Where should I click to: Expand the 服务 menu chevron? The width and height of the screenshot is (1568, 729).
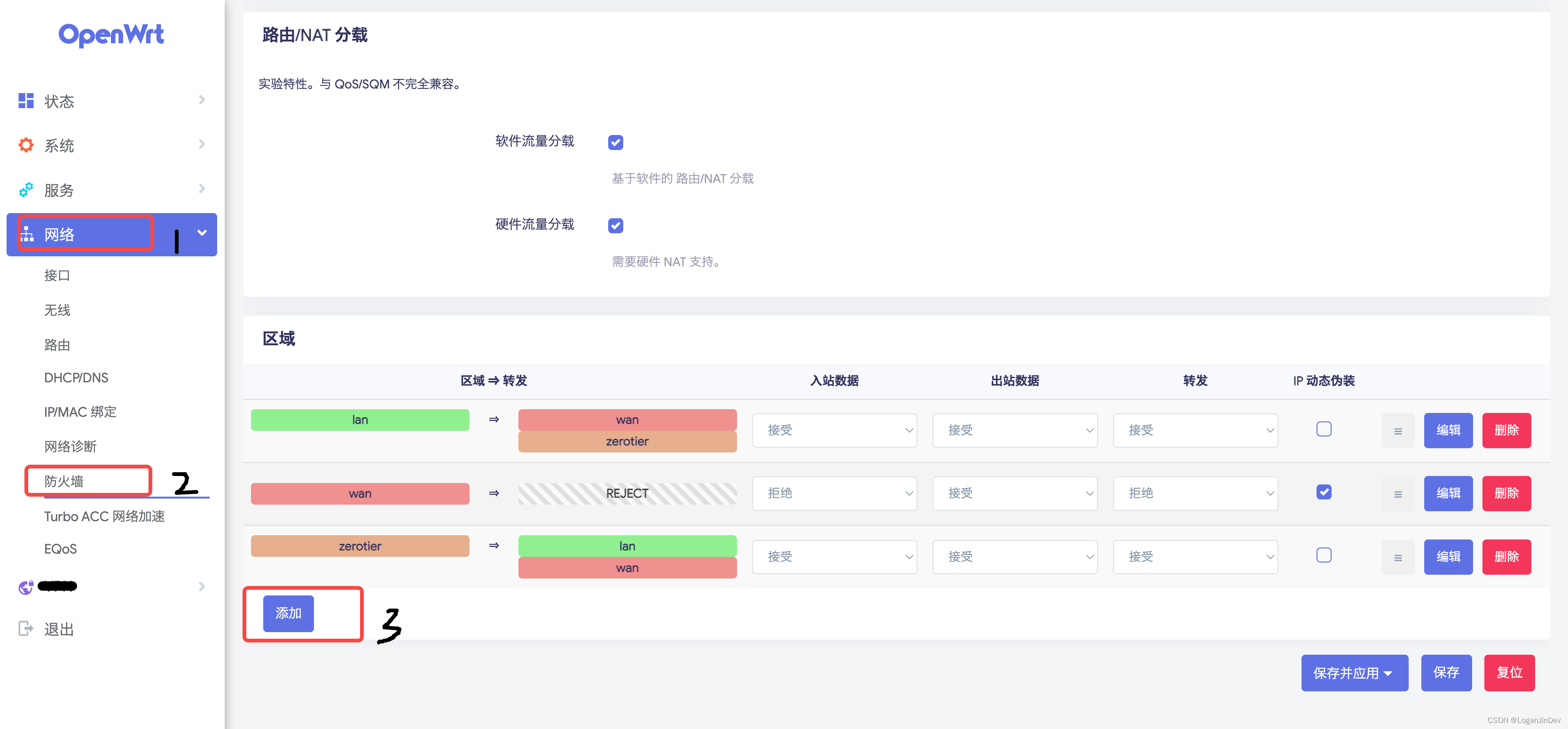202,189
